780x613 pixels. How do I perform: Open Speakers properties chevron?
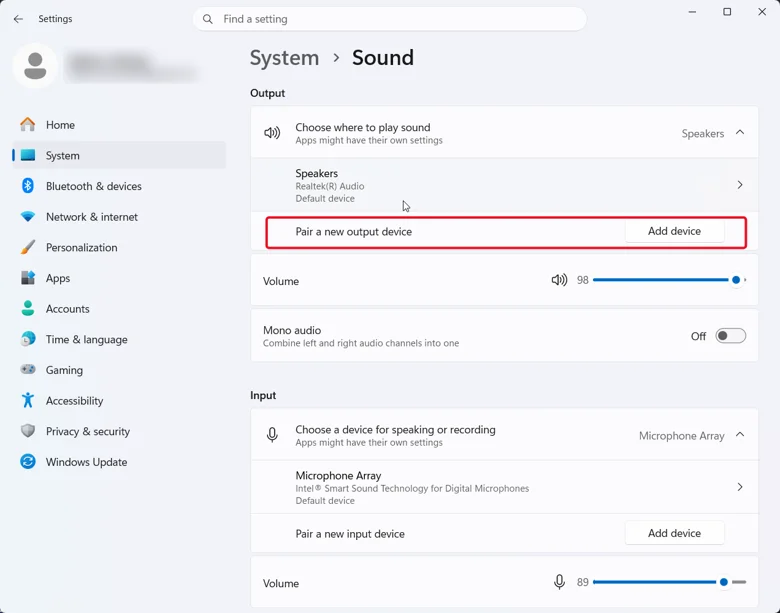tap(740, 185)
